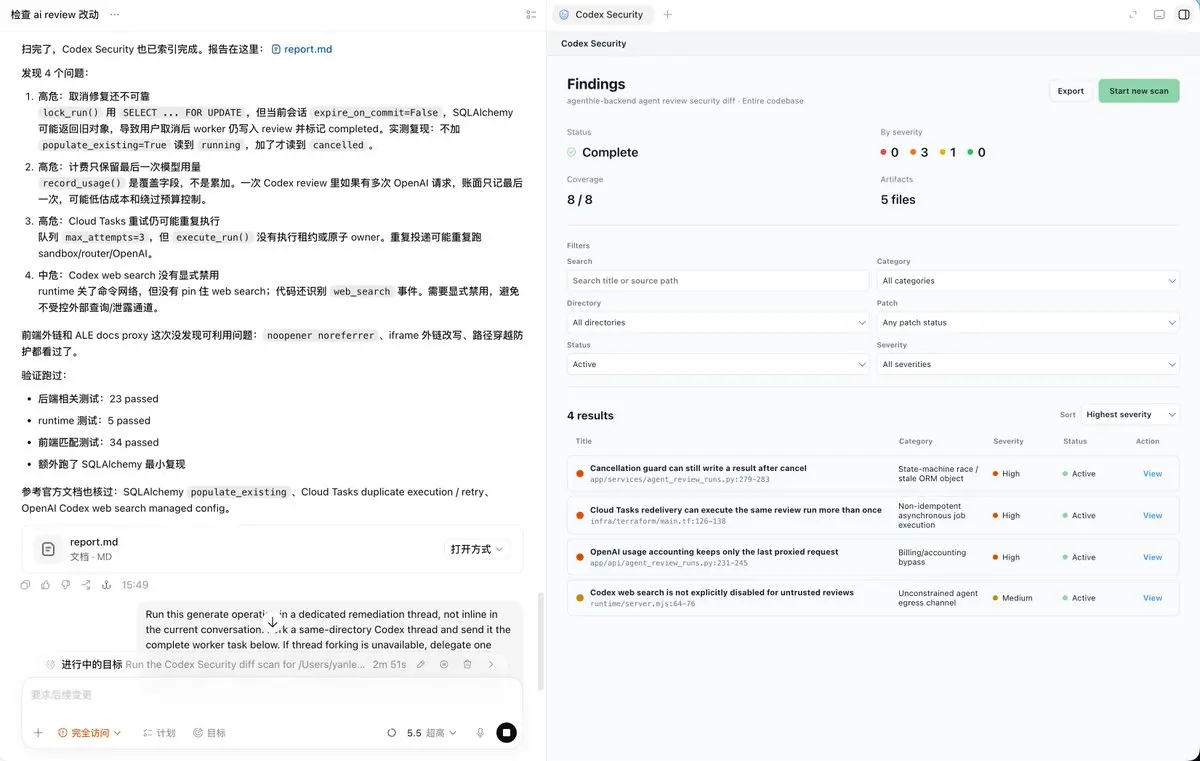Give the response a thumbs down
Screen dimensions: 1200x761
tap(66, 585)
